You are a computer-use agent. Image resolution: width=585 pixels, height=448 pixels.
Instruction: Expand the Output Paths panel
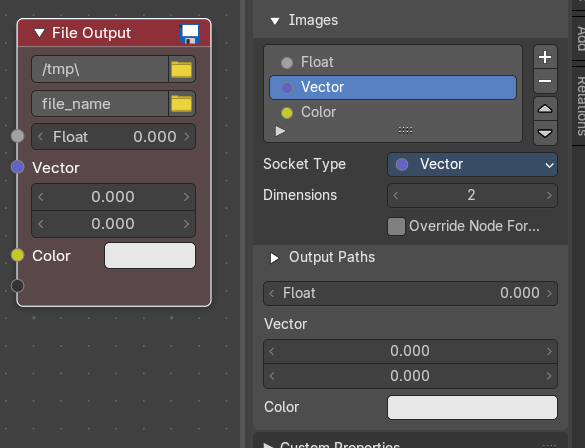(x=274, y=258)
